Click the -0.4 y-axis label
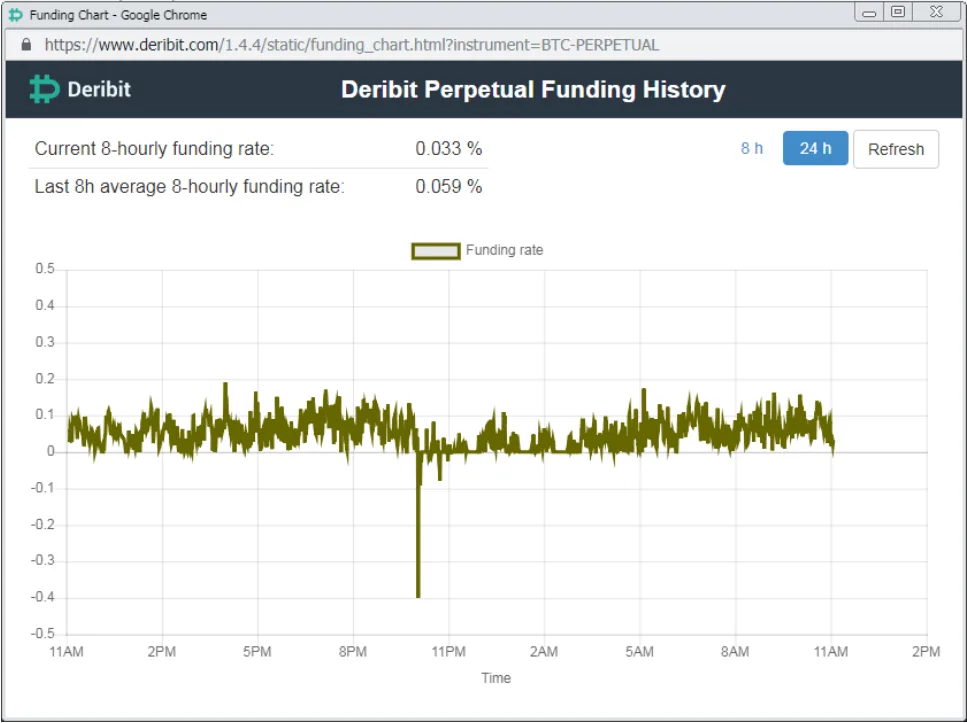The width and height of the screenshot is (967, 723). click(43, 597)
